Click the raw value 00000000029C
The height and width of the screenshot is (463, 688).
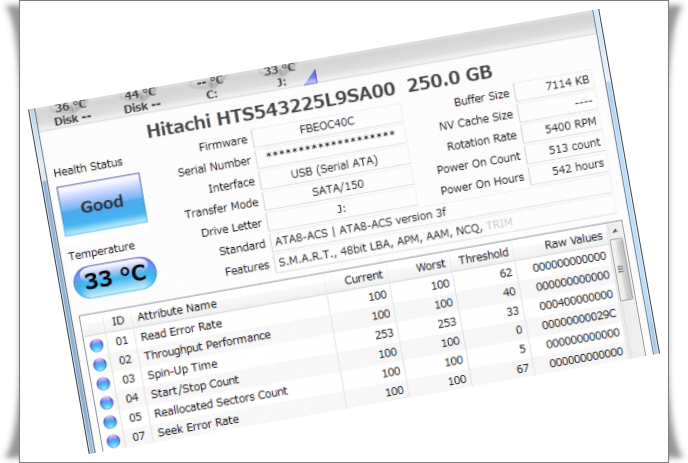[579, 319]
